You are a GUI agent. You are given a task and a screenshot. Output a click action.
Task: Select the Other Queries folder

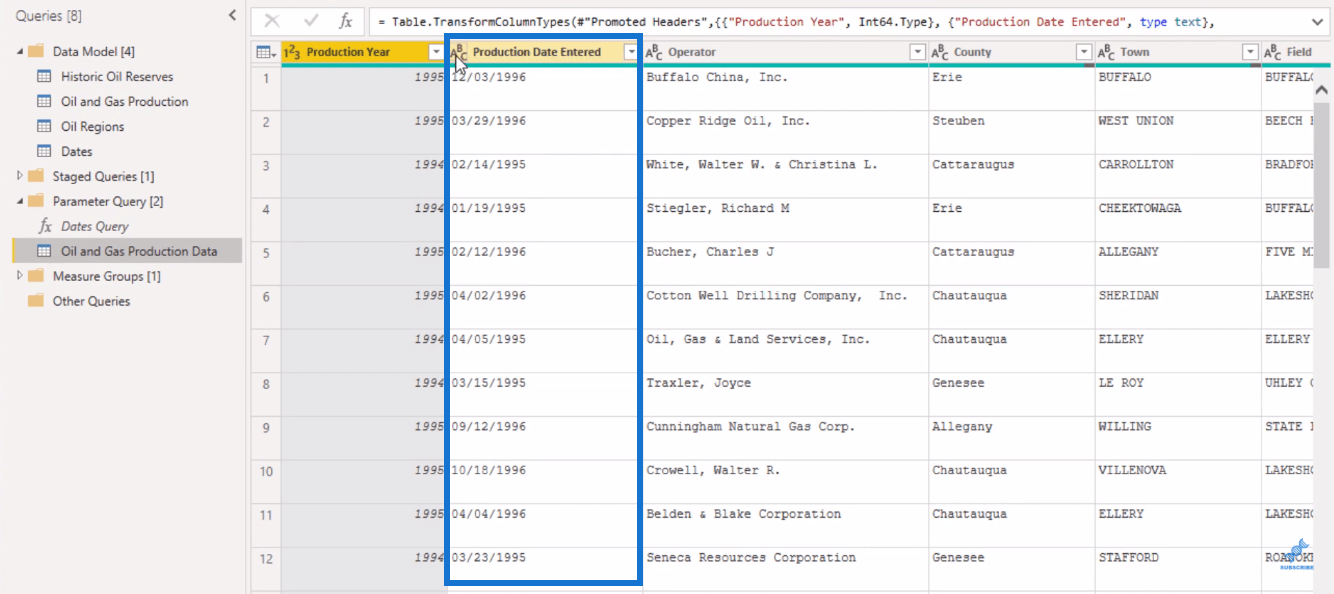[x=91, y=301]
